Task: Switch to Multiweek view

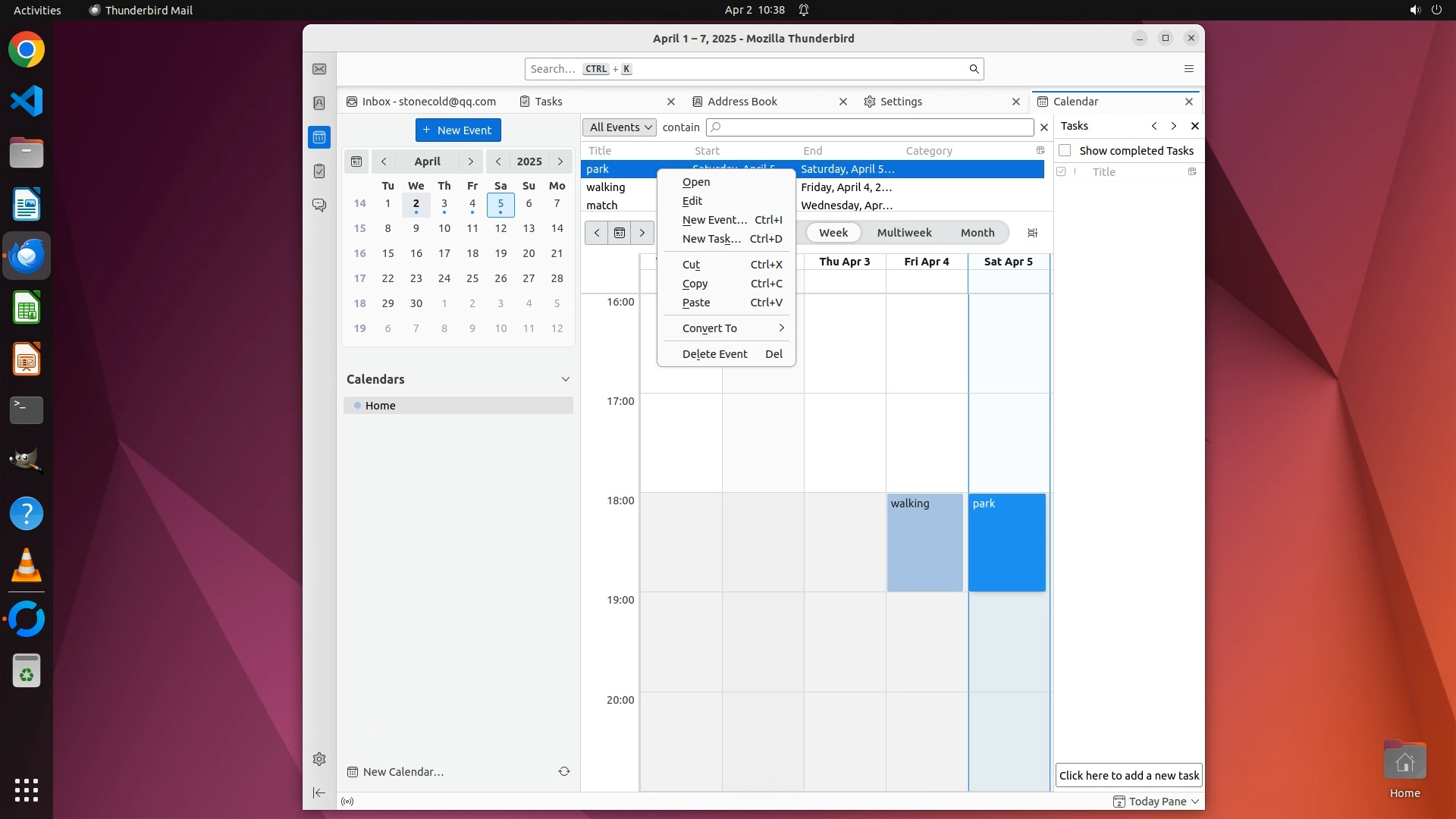Action: click(x=904, y=233)
